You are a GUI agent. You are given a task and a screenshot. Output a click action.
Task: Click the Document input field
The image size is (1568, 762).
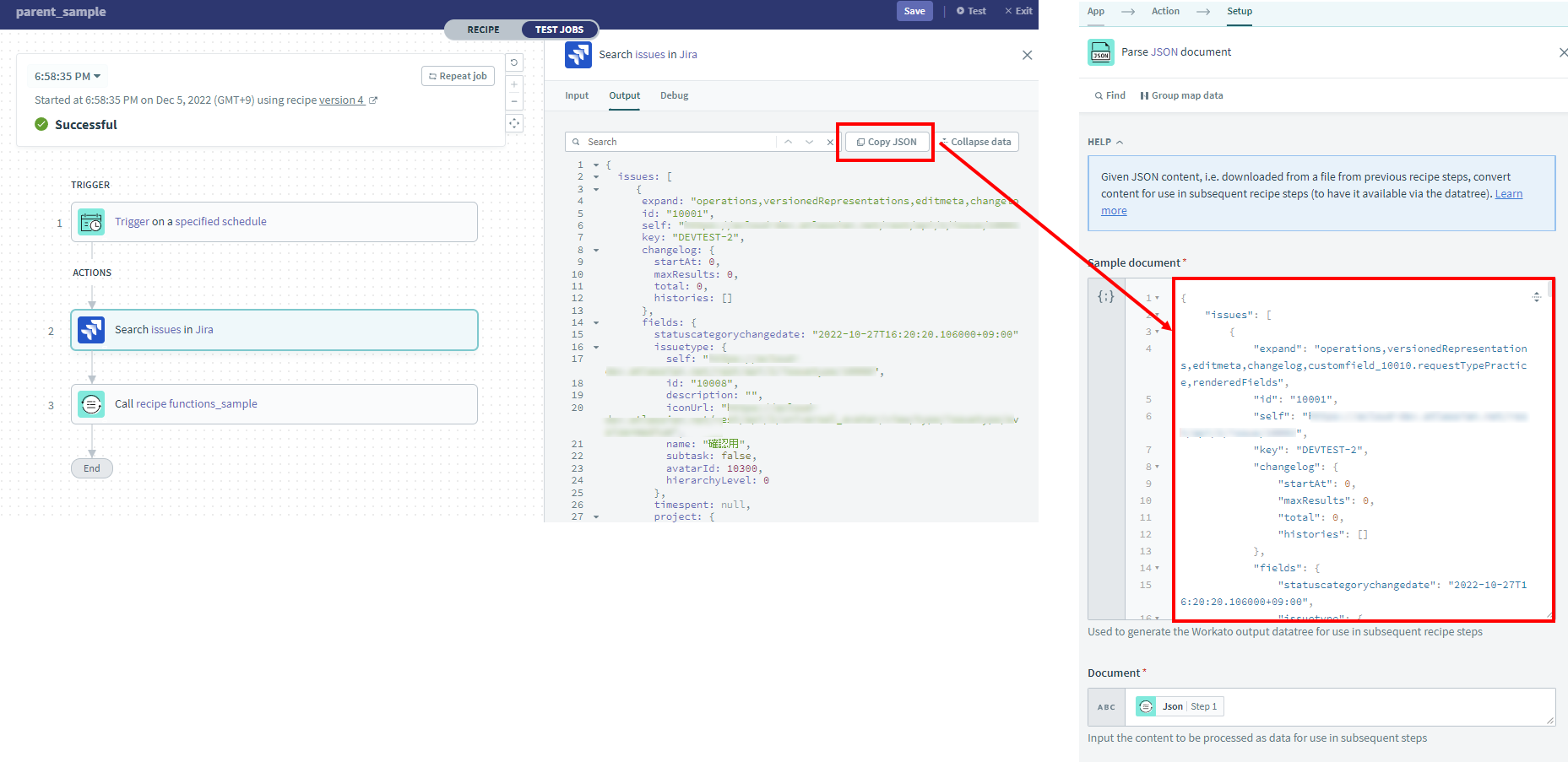click(x=1340, y=706)
